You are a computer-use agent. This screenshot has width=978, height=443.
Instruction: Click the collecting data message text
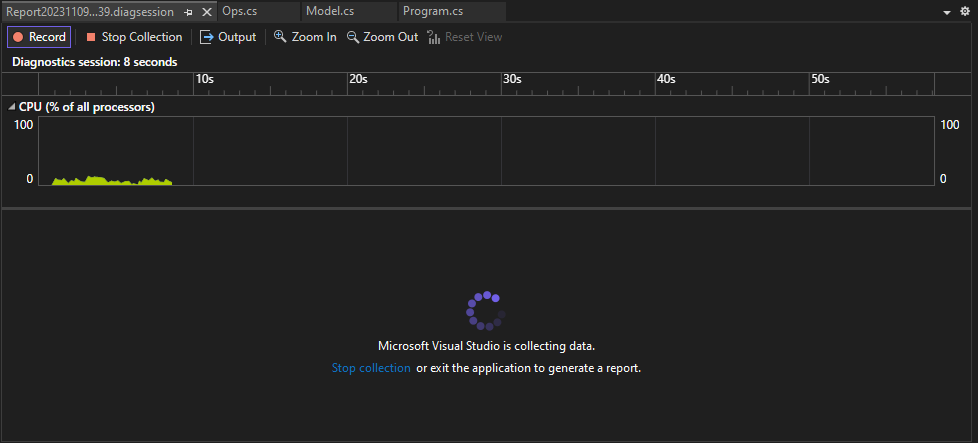click(x=487, y=346)
